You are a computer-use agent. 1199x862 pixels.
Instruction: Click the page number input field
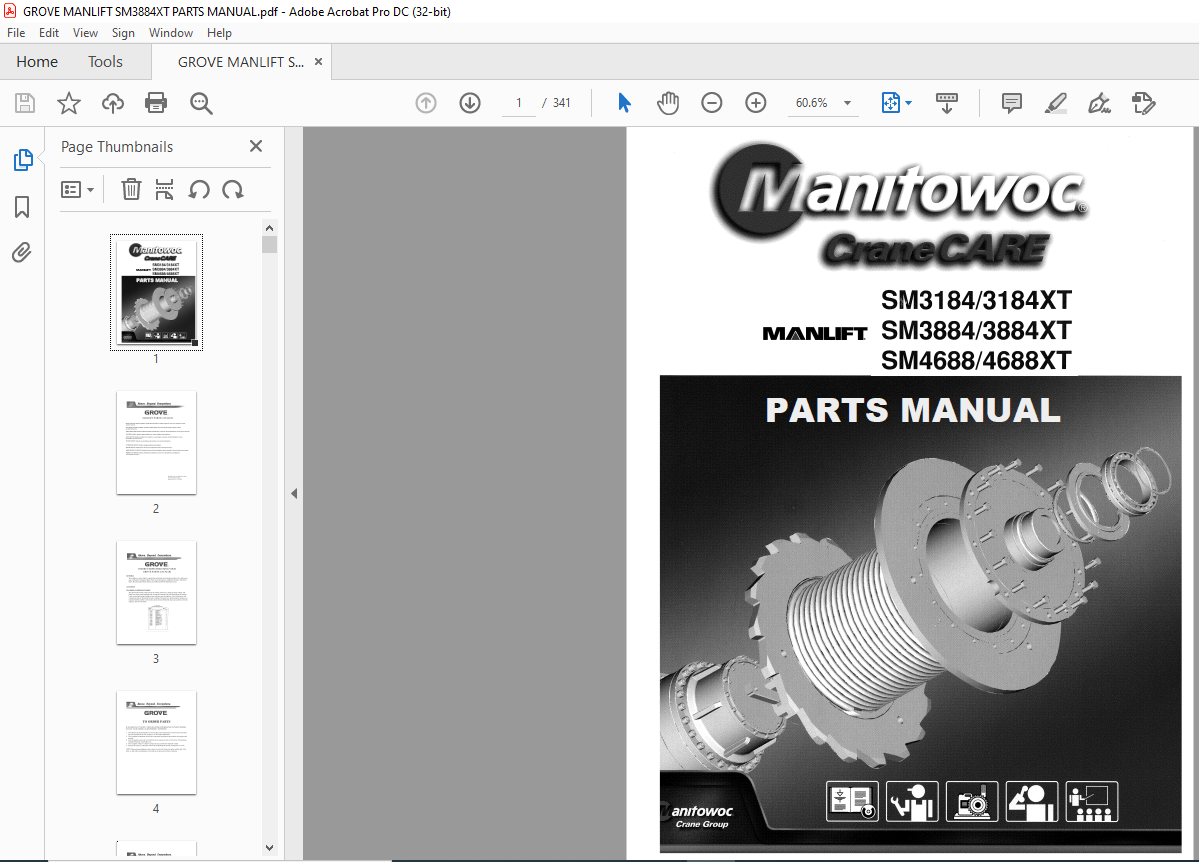[519, 102]
